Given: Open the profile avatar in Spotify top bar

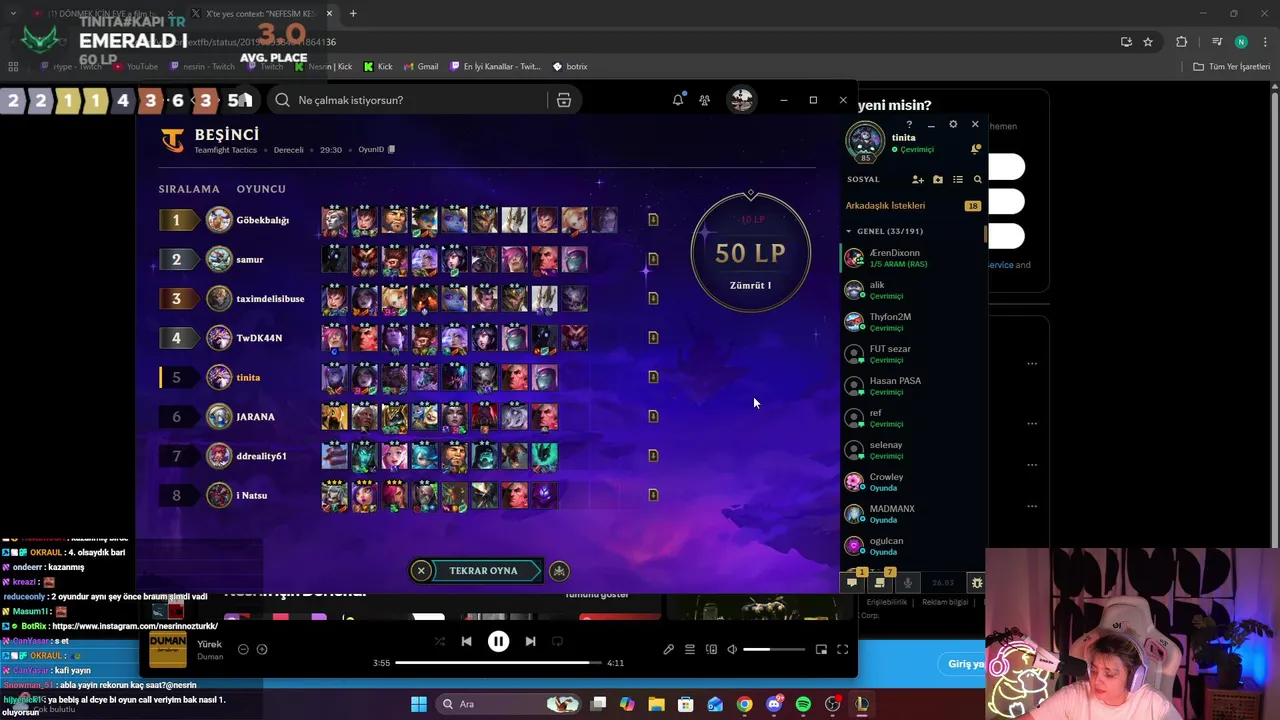Looking at the screenshot, I should click(x=741, y=100).
